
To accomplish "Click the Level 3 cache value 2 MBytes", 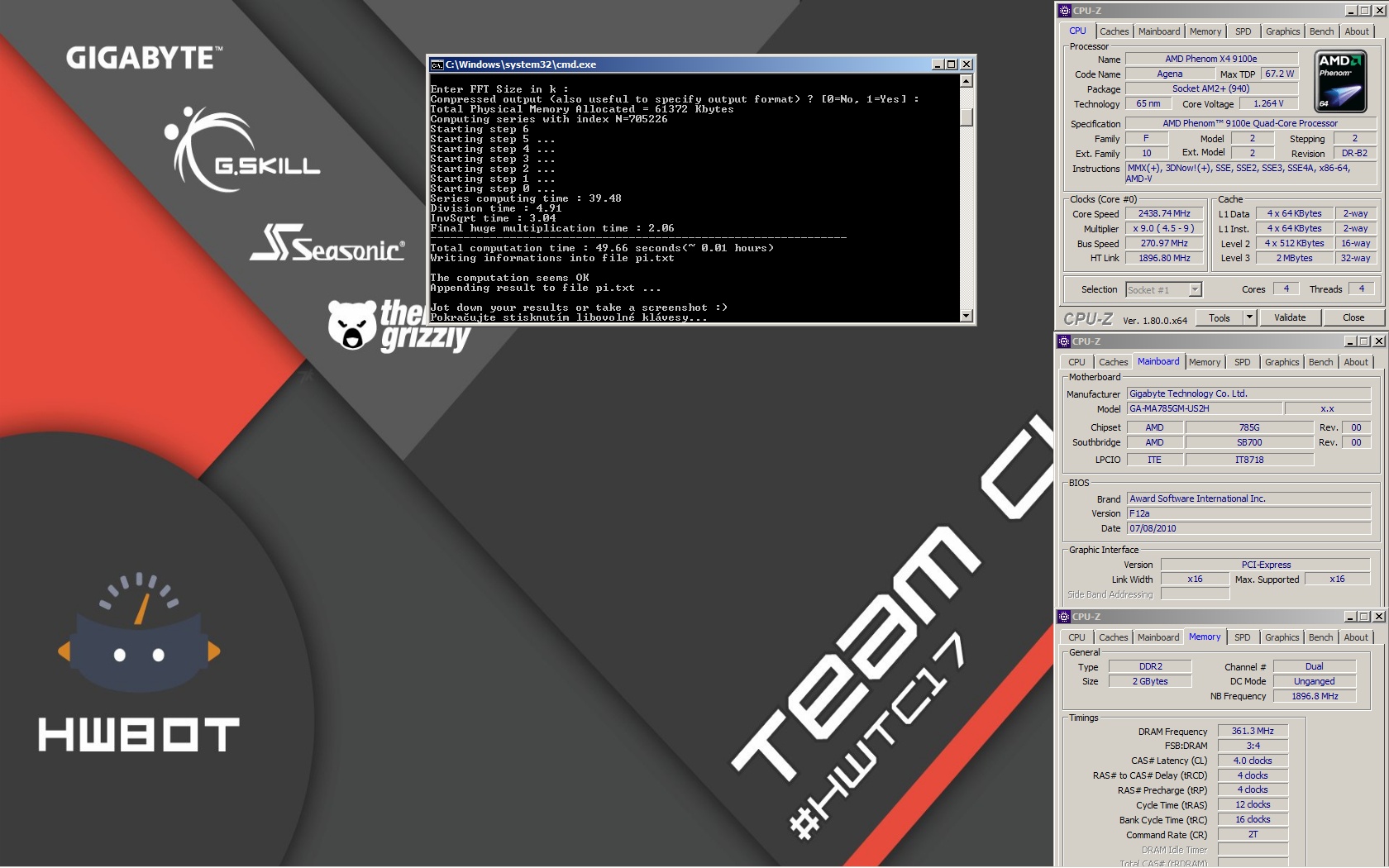I will (1294, 258).
